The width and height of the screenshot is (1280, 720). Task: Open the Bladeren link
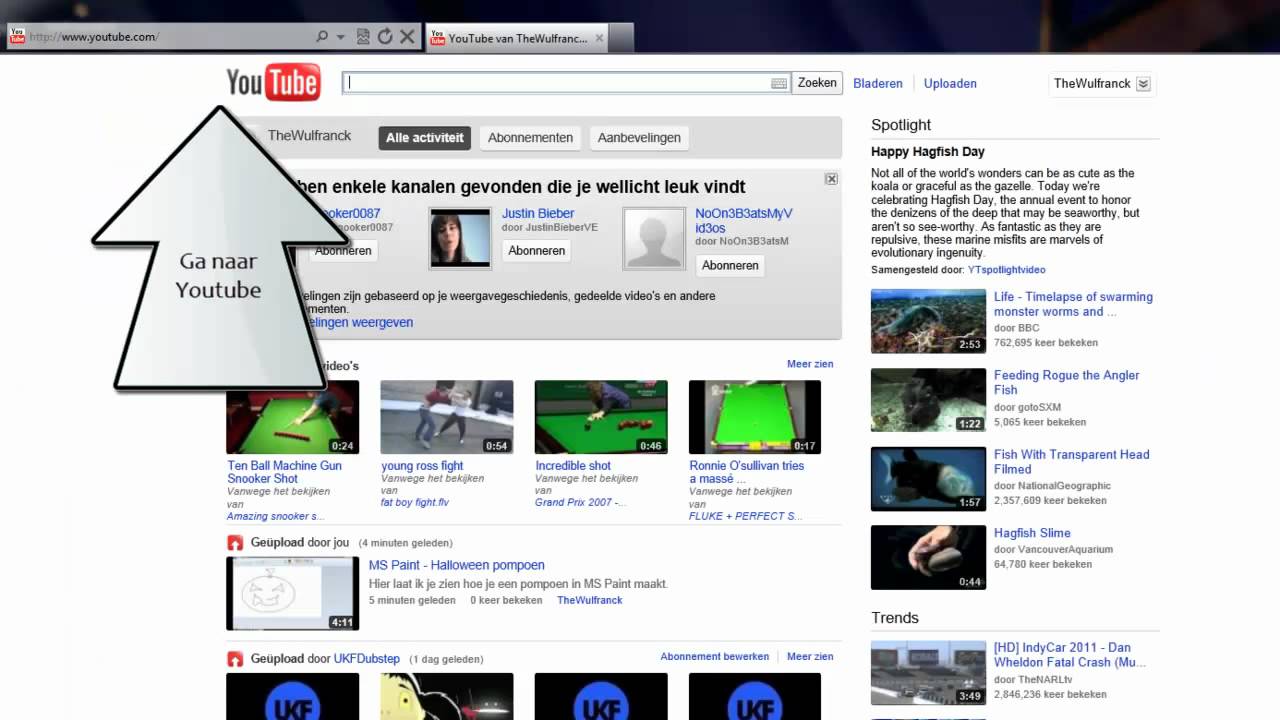[x=878, y=84]
